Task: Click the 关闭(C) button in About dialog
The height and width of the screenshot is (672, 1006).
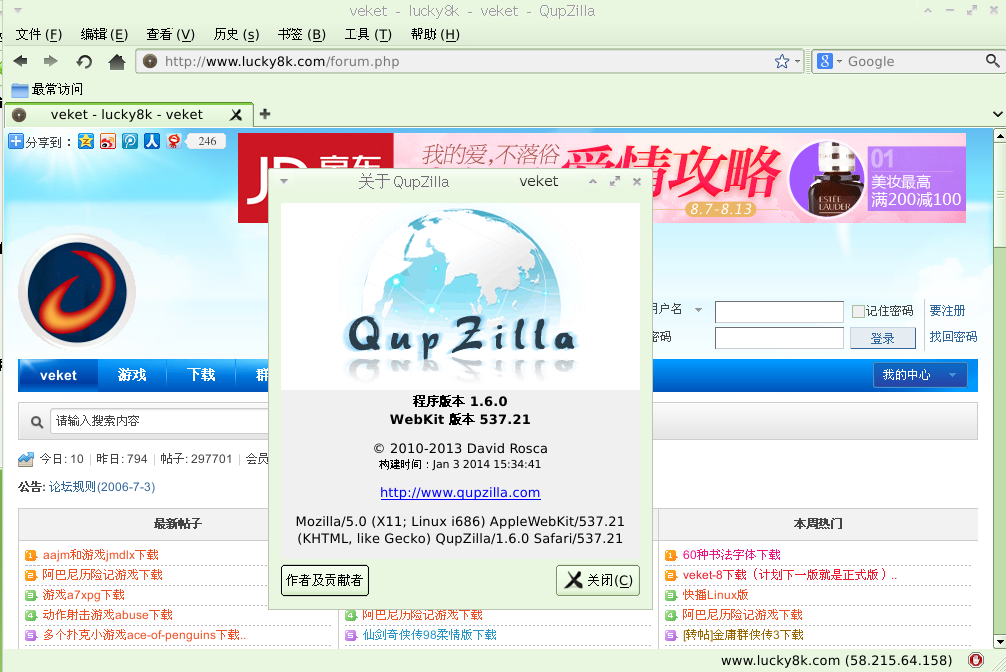Action: click(598, 580)
